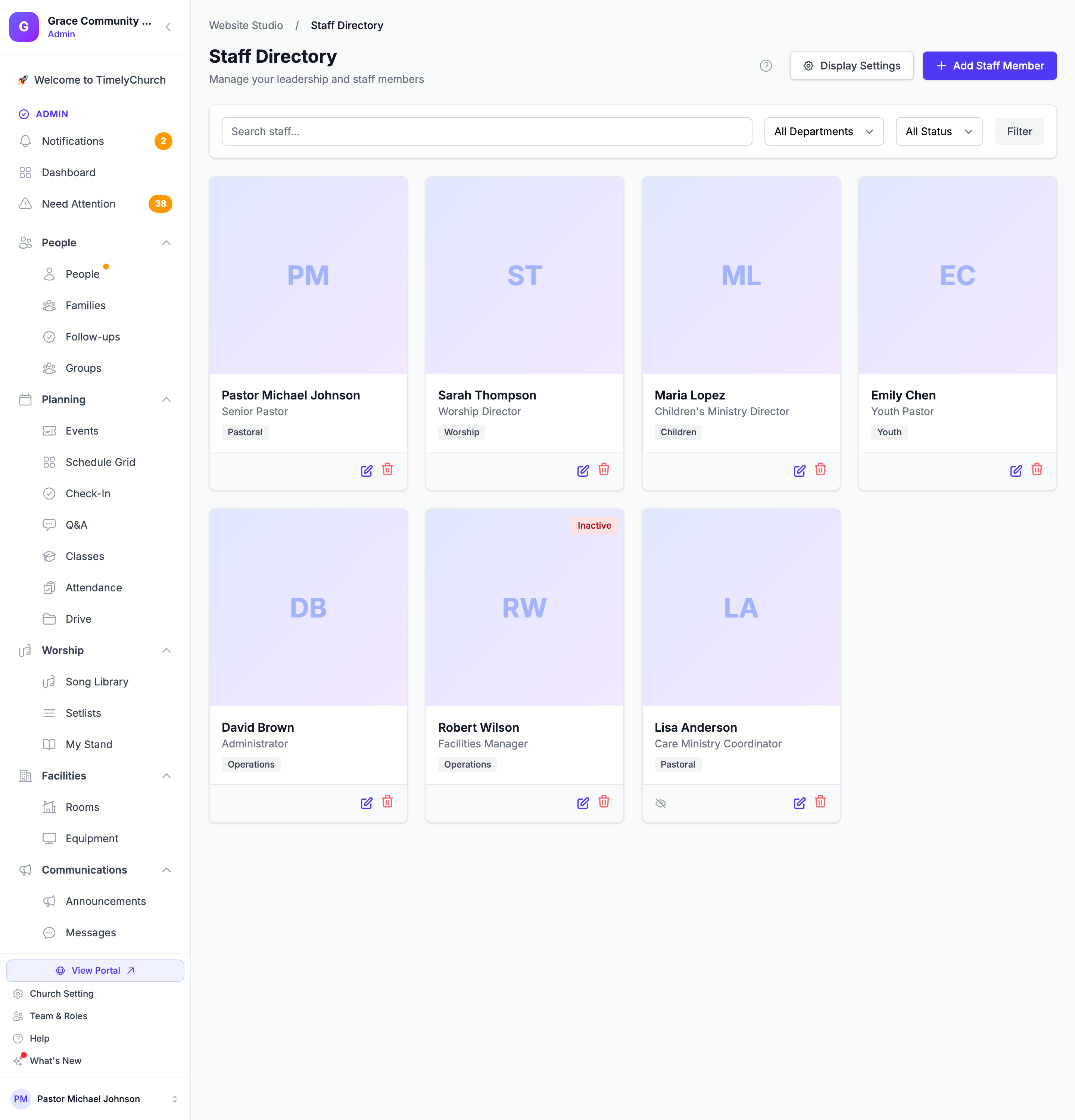1075x1120 pixels.
Task: Collapse the Planning sidebar section
Action: tap(166, 399)
